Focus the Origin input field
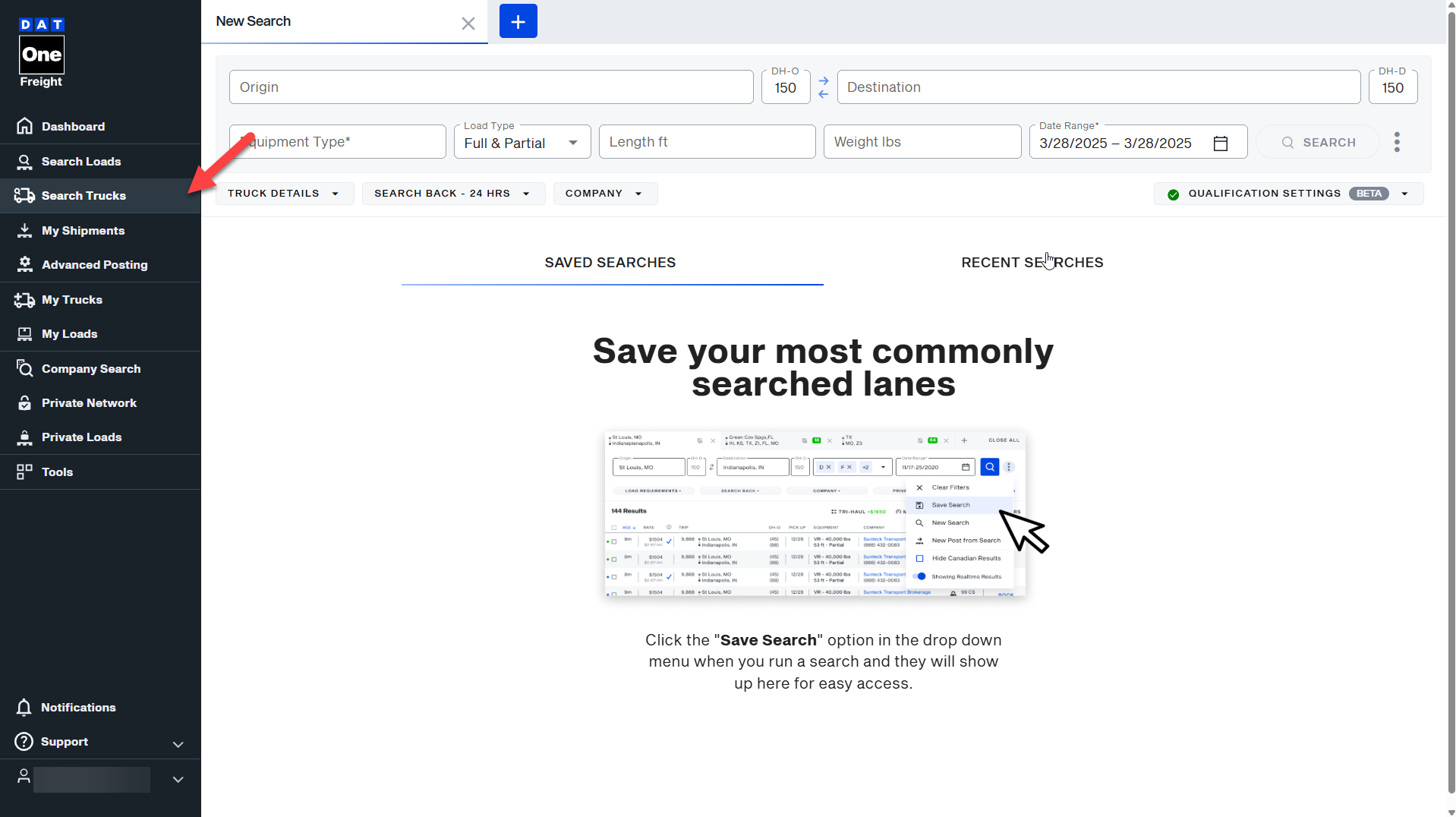The height and width of the screenshot is (817, 1456). click(x=491, y=87)
